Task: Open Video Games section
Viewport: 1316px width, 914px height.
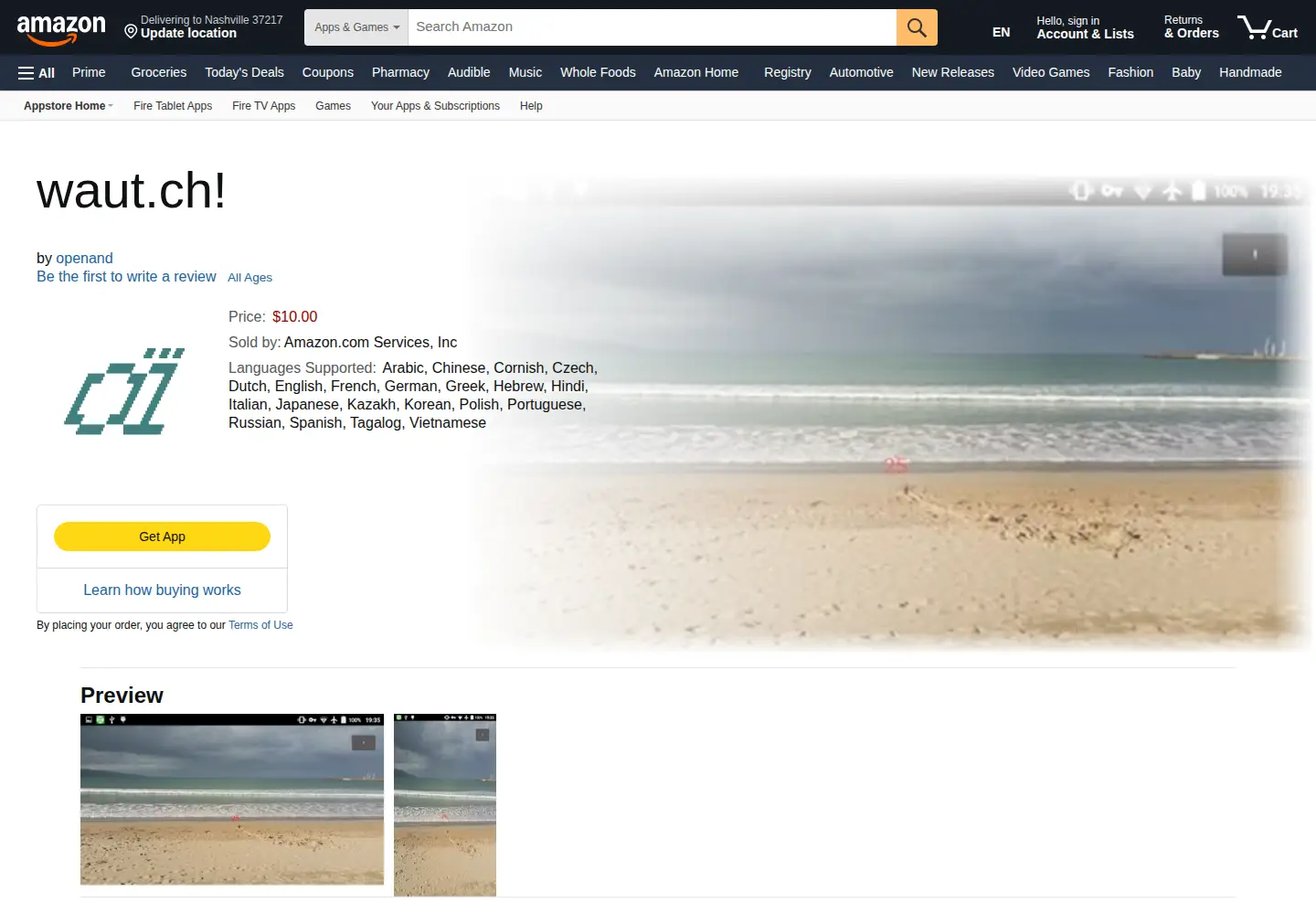Action: coord(1051,72)
